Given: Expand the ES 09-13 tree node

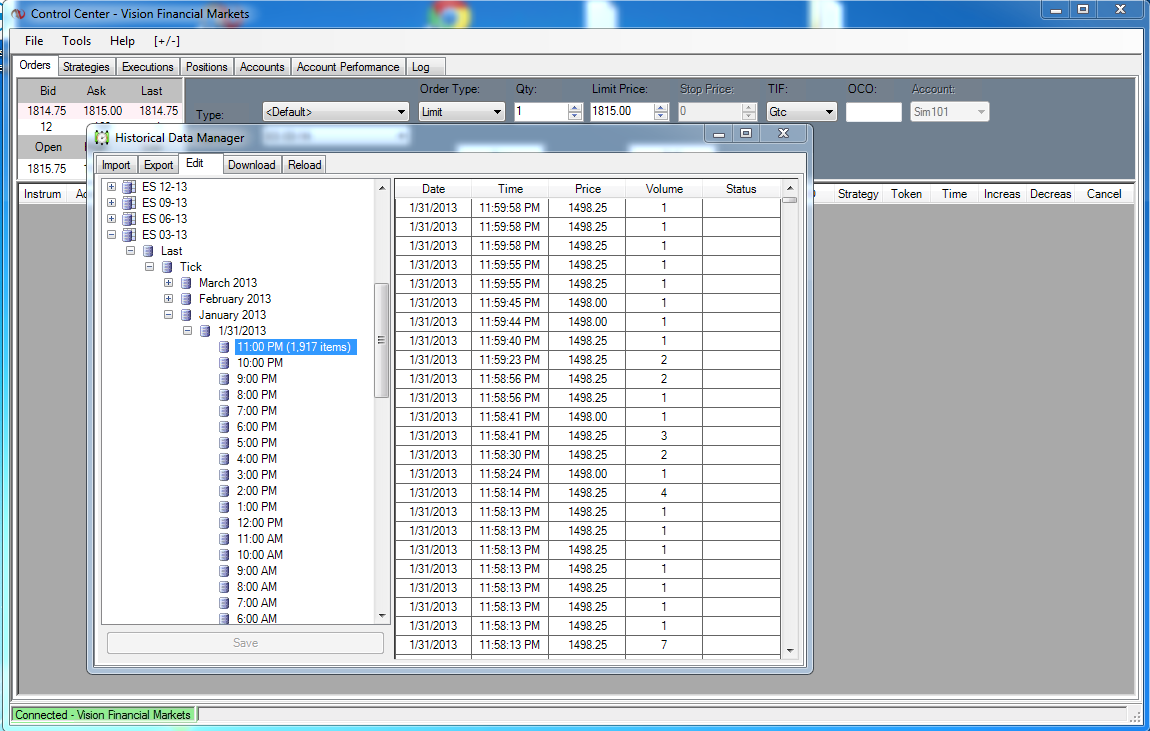Looking at the screenshot, I should (x=111, y=203).
